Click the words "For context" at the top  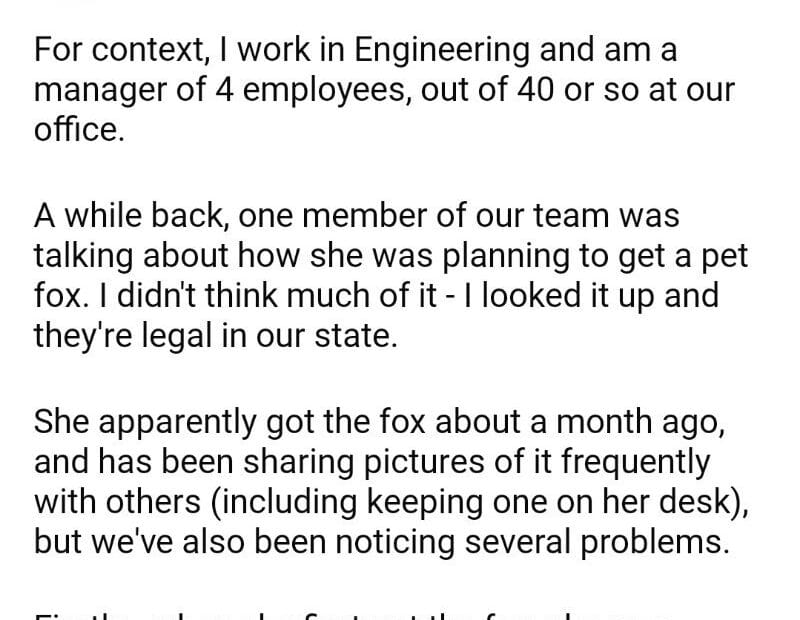[108, 49]
